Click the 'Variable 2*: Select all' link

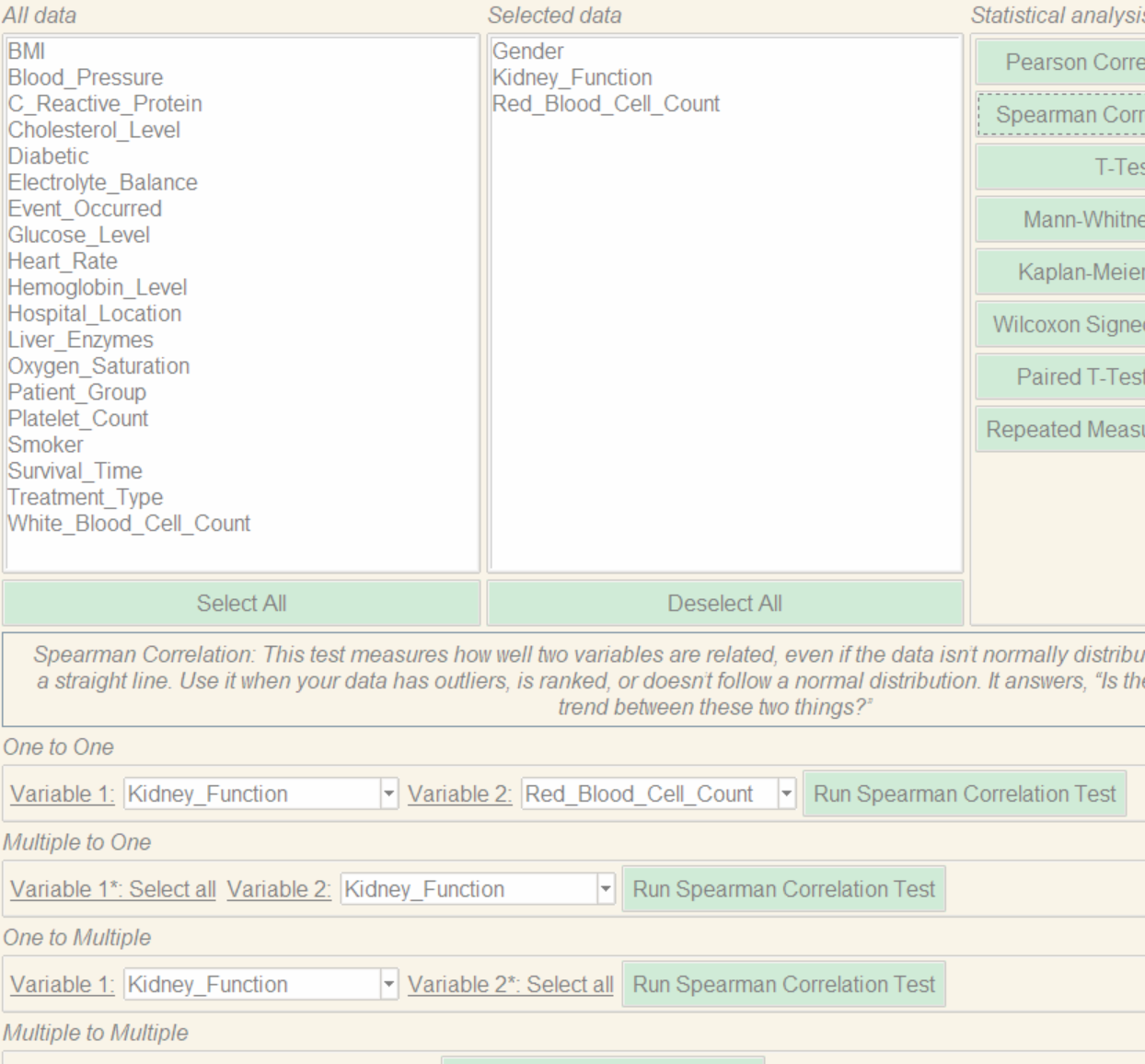pos(510,985)
